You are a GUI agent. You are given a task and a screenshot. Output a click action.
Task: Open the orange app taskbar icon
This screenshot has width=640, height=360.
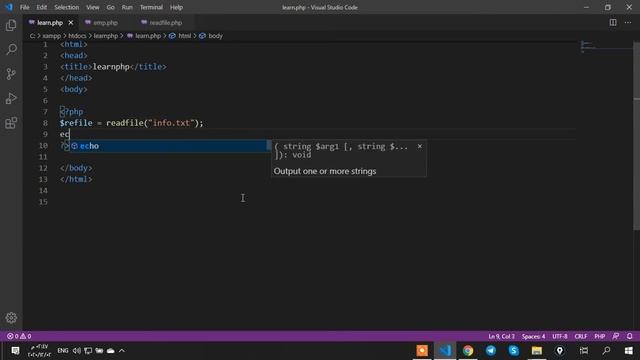pos(422,350)
